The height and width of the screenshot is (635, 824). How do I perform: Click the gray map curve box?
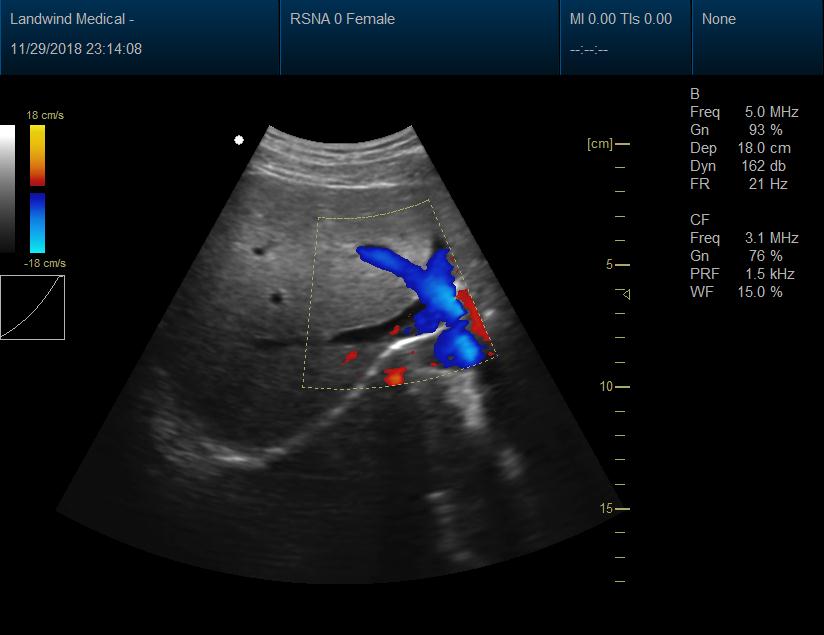(x=32, y=308)
